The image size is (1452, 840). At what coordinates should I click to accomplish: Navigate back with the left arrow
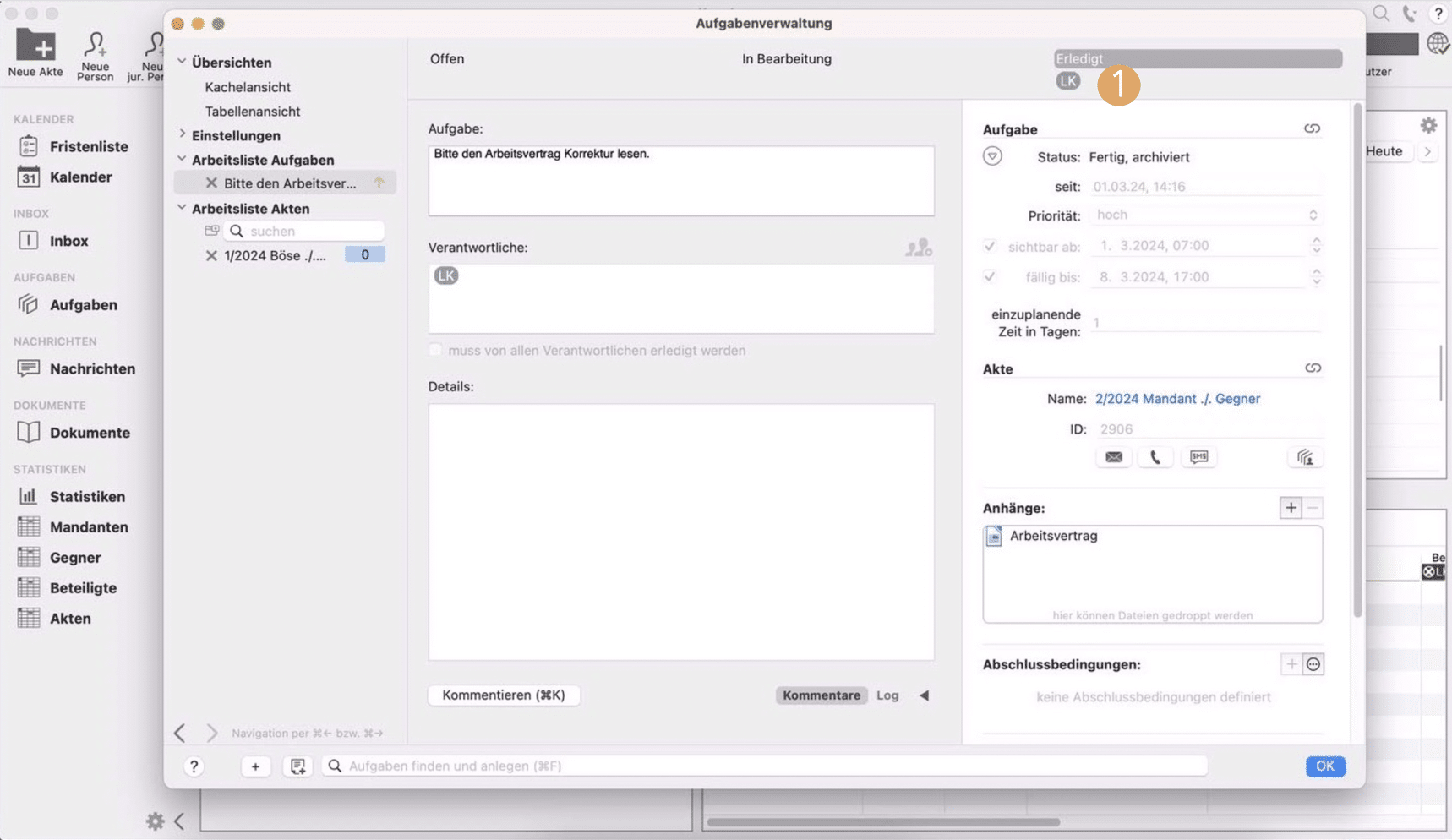(180, 733)
